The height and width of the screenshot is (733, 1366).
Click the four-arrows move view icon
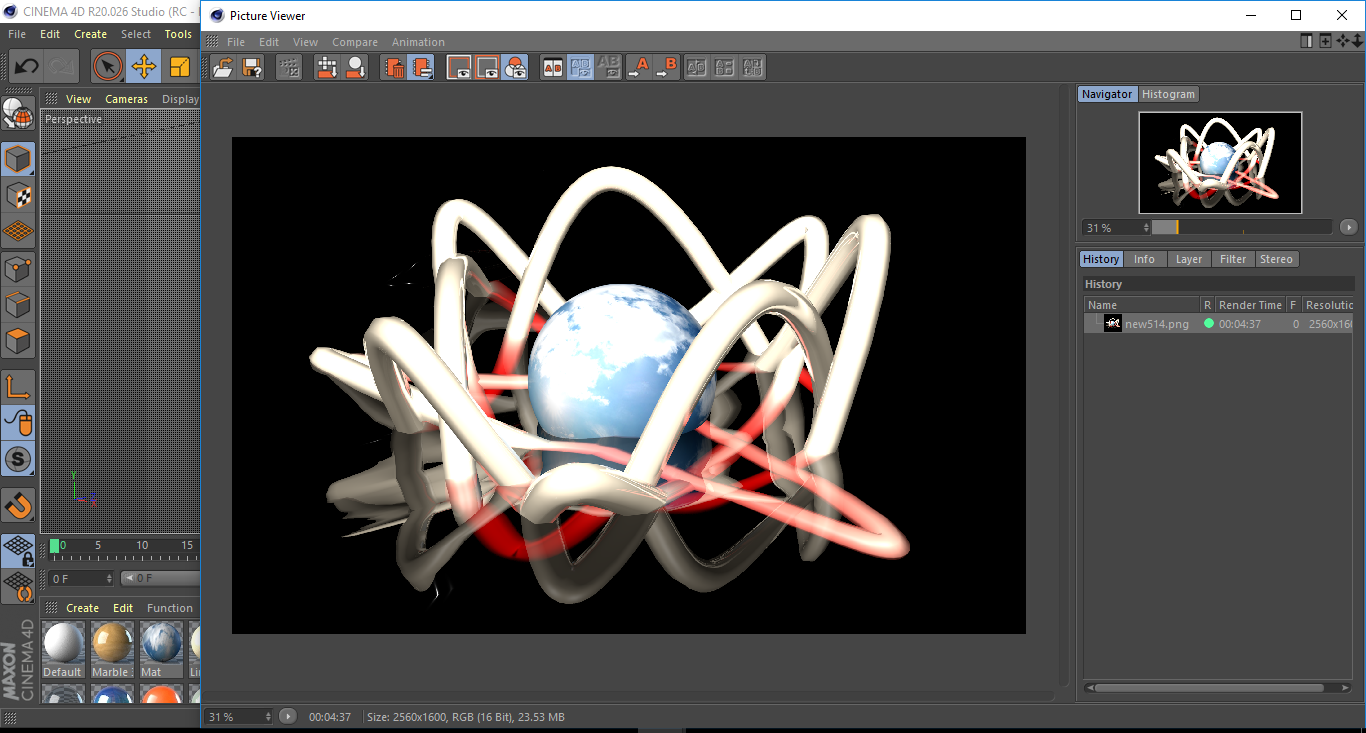[x=1342, y=41]
